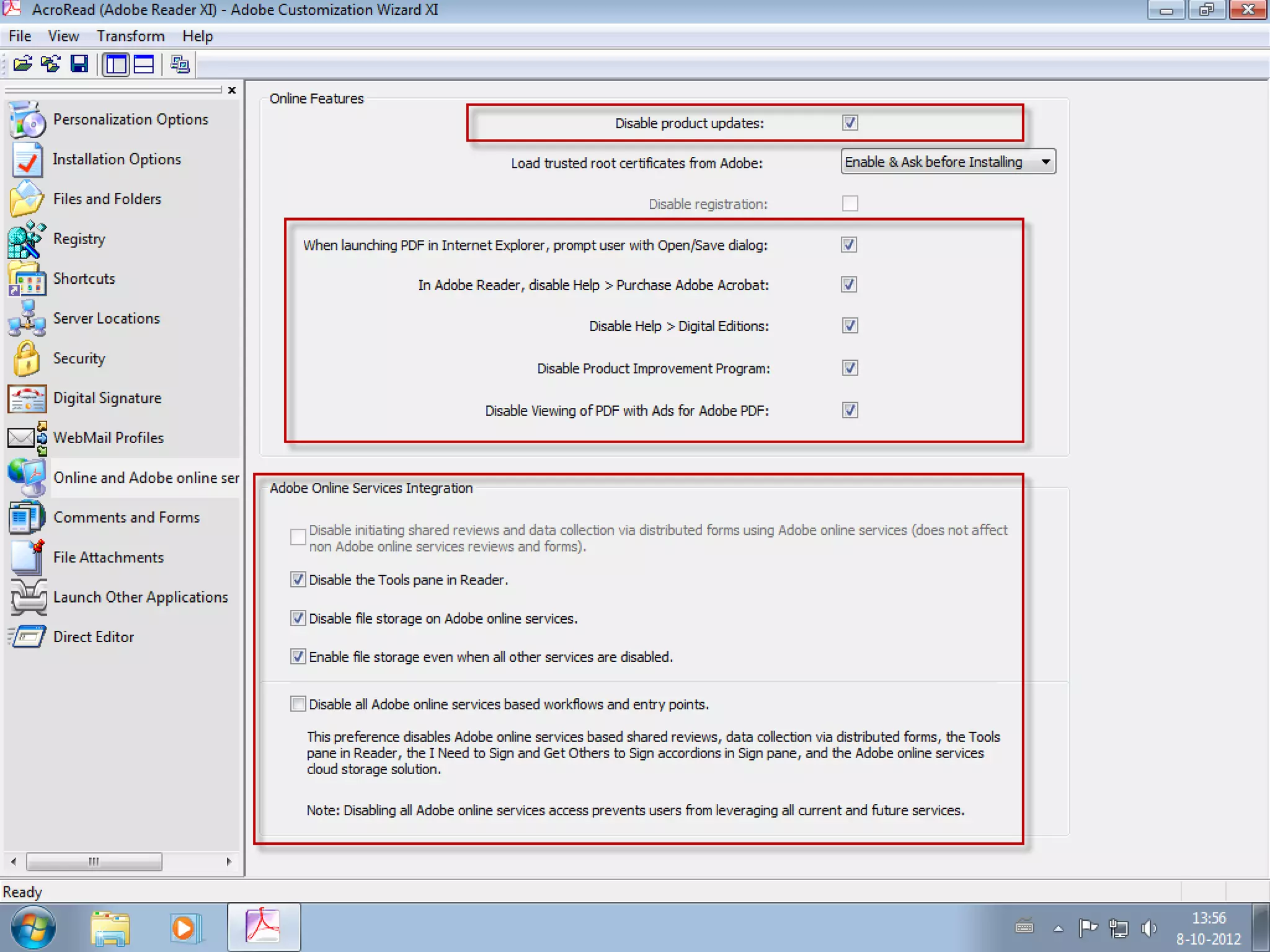Open Windows Start orb
This screenshot has height=952, width=1270.
[33, 928]
